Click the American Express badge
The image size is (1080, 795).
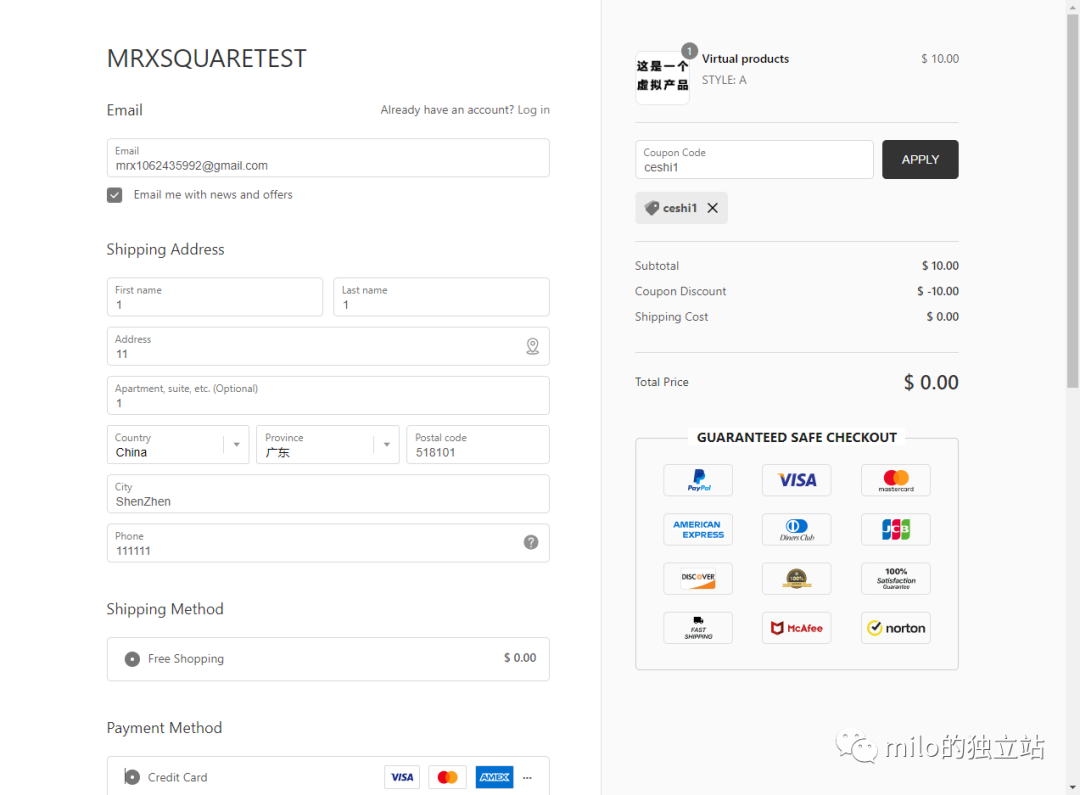point(698,529)
